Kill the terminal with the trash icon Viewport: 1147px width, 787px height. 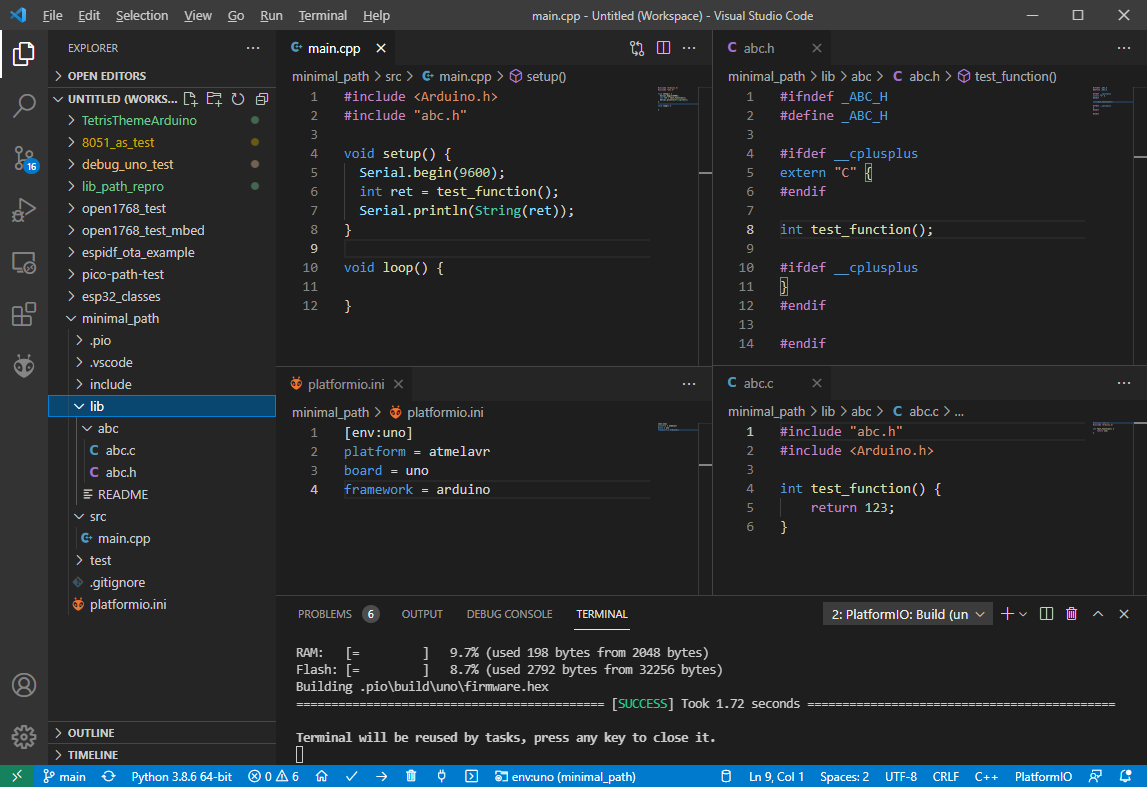(x=1072, y=614)
